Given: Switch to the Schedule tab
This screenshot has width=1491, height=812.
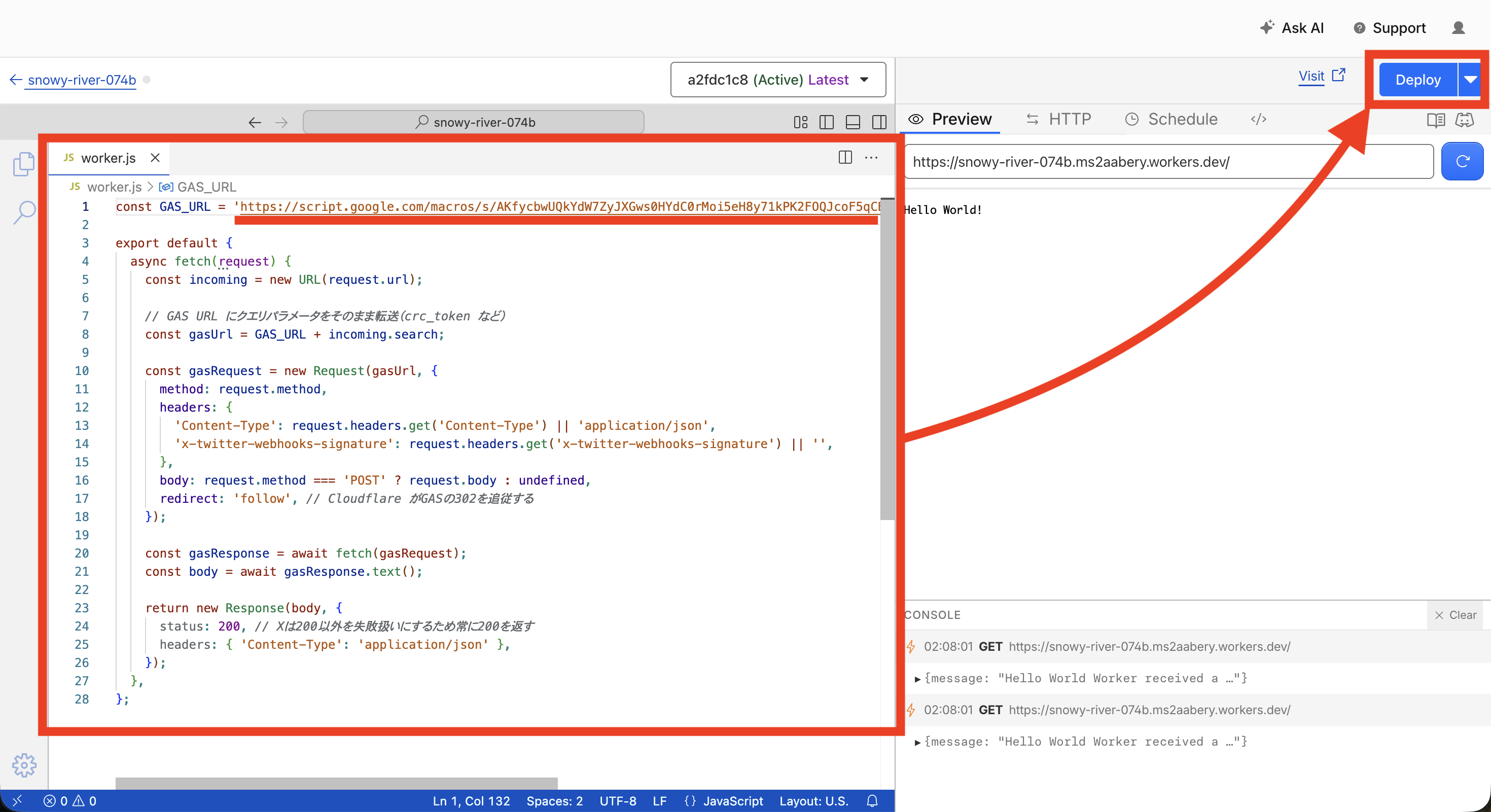Looking at the screenshot, I should tap(1171, 119).
